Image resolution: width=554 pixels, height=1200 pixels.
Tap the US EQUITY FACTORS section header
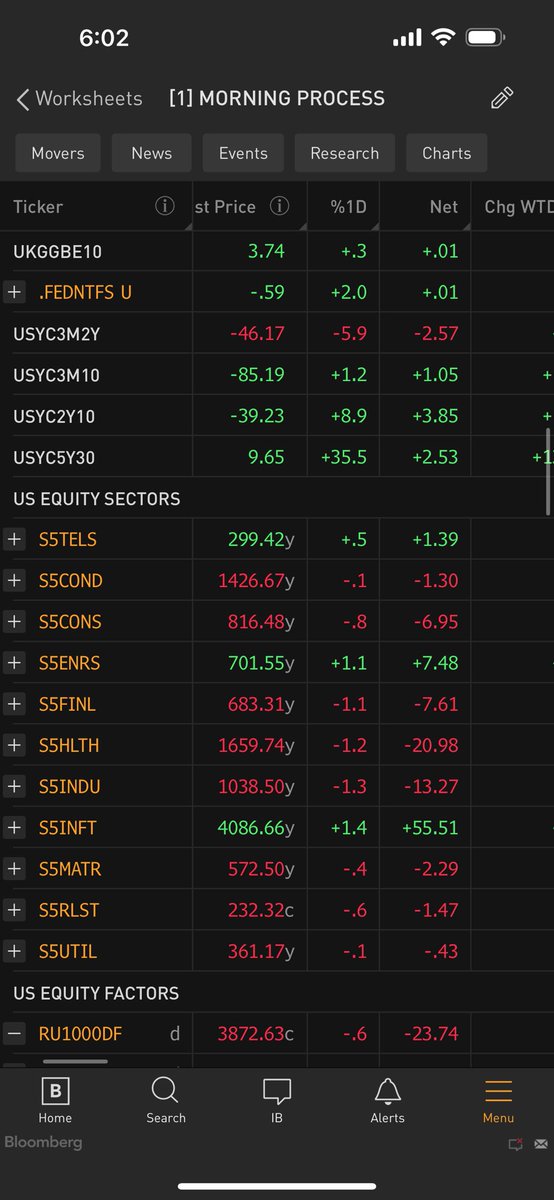[x=96, y=993]
